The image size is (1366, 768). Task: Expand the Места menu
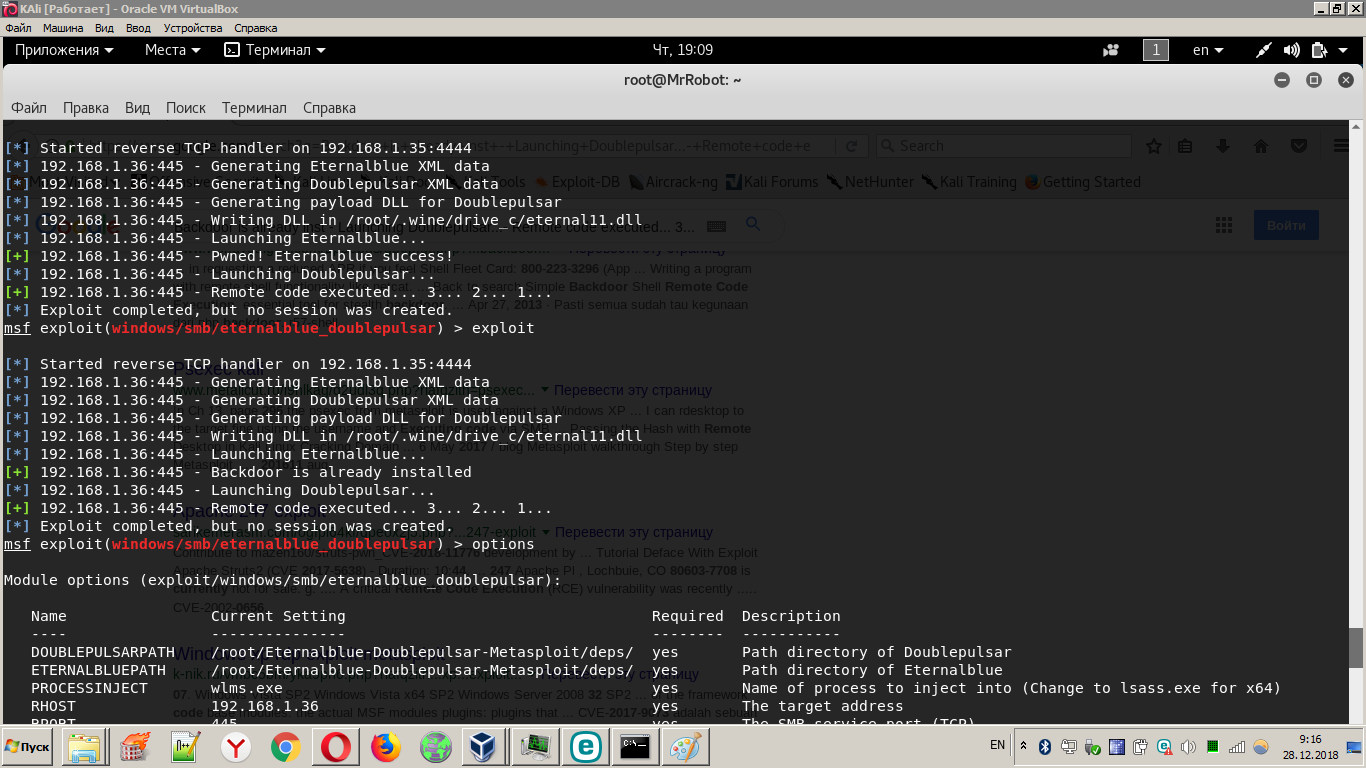tap(172, 50)
